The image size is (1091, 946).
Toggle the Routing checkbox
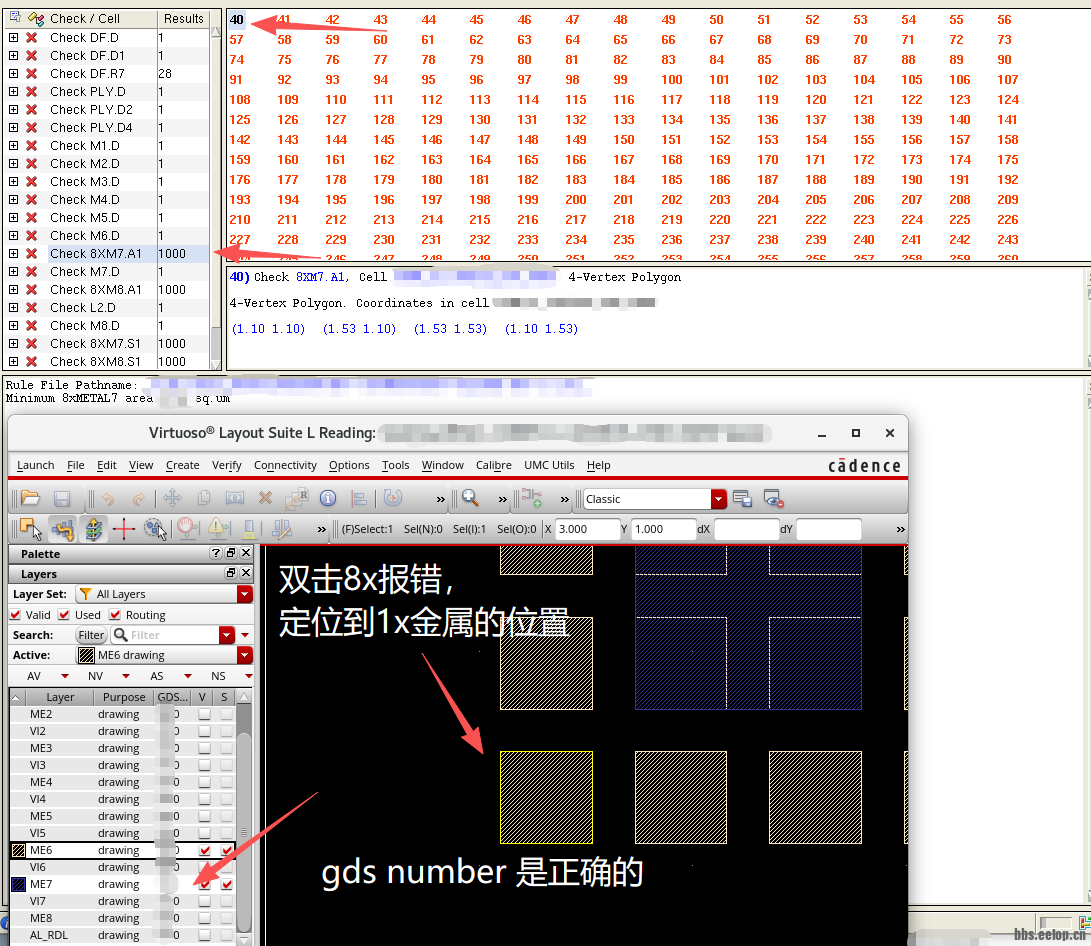(x=115, y=615)
